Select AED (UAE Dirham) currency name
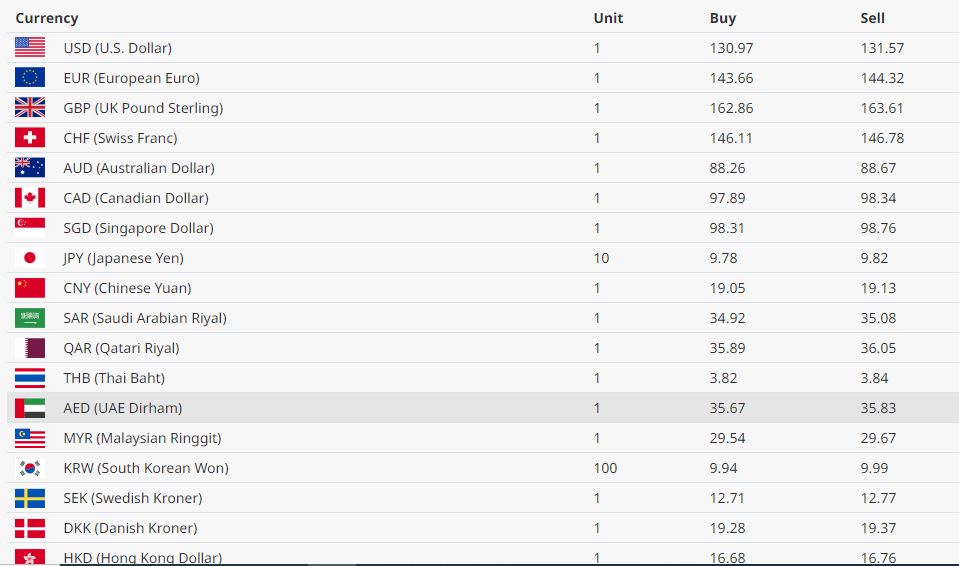 [x=123, y=408]
